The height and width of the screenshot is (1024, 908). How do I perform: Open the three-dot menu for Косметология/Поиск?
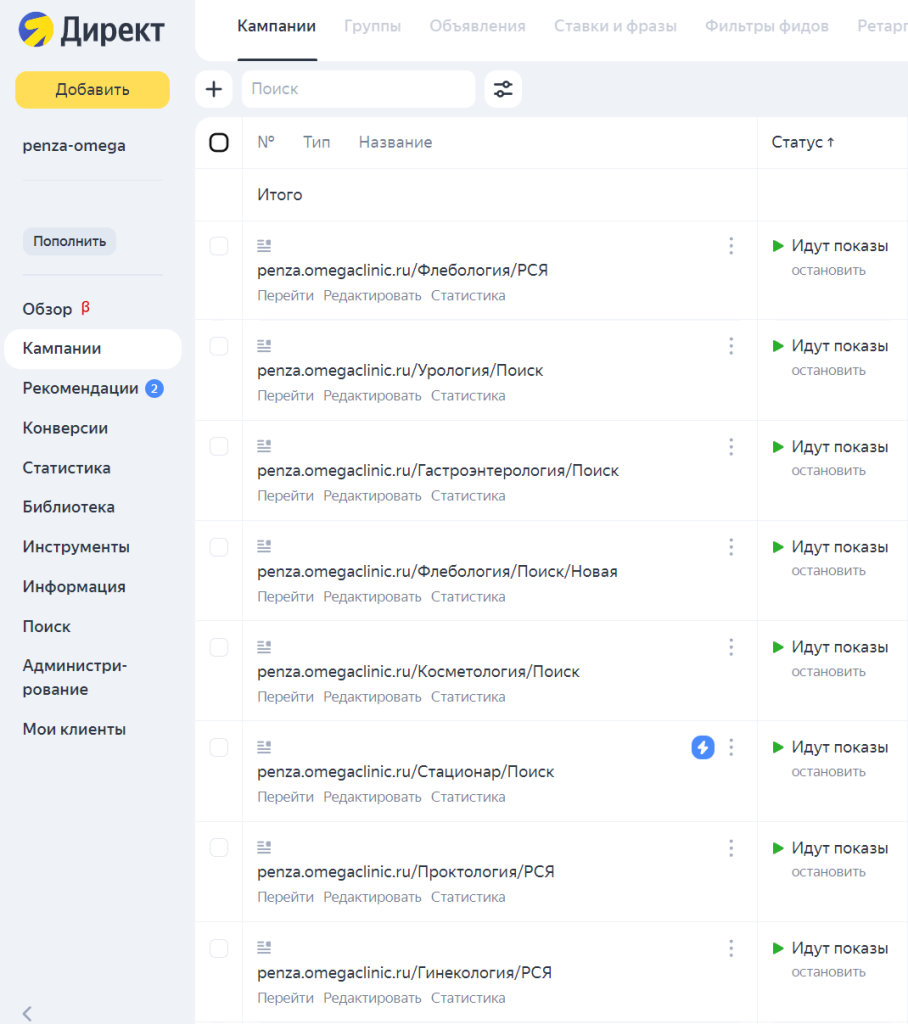click(x=731, y=647)
